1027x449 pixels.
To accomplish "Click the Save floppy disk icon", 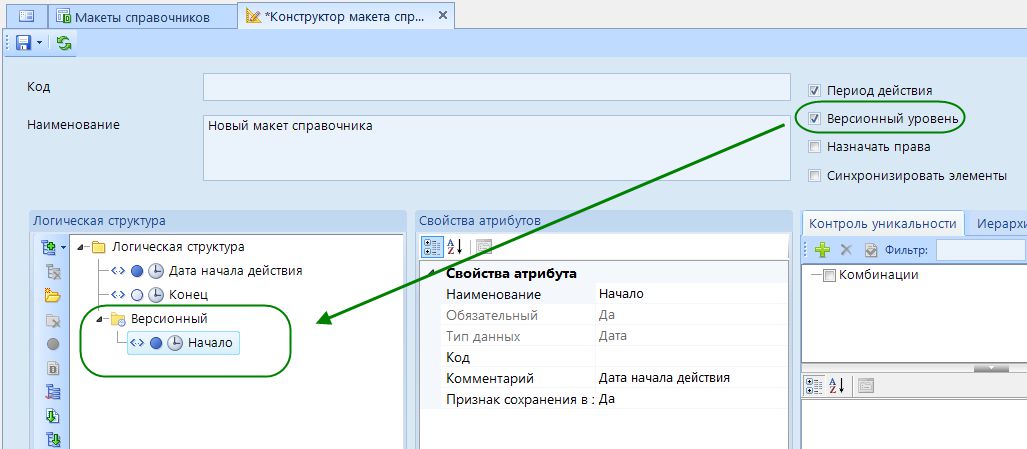I will [22, 42].
